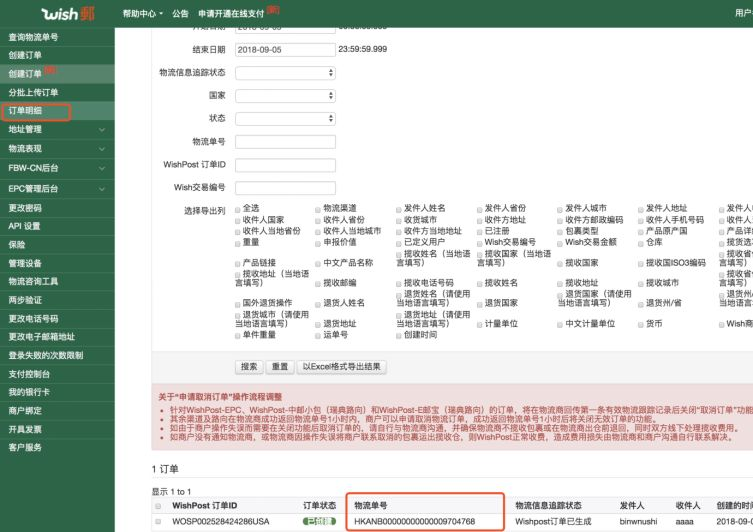Select 查询物流单号 in sidebar
Image resolution: width=753 pixels, height=532 pixels.
(57, 37)
